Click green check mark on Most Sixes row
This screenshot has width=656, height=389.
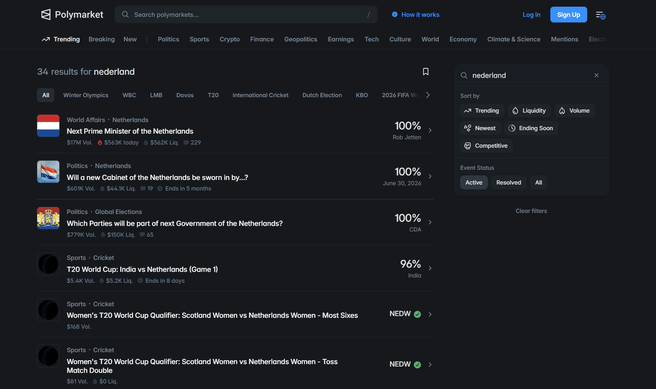coord(417,314)
